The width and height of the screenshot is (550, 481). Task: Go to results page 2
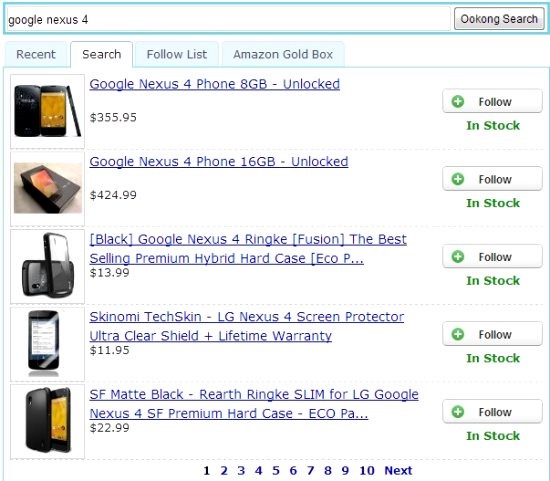(x=224, y=470)
